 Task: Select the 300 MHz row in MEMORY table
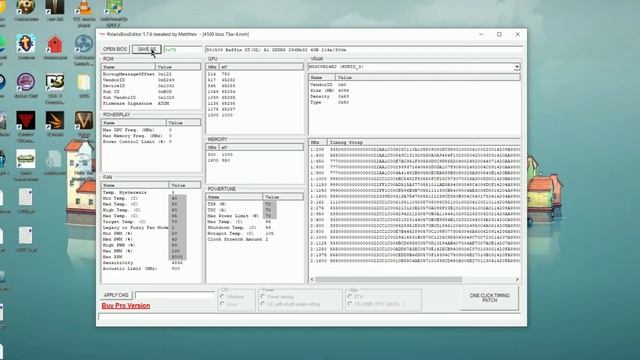[x=255, y=155]
